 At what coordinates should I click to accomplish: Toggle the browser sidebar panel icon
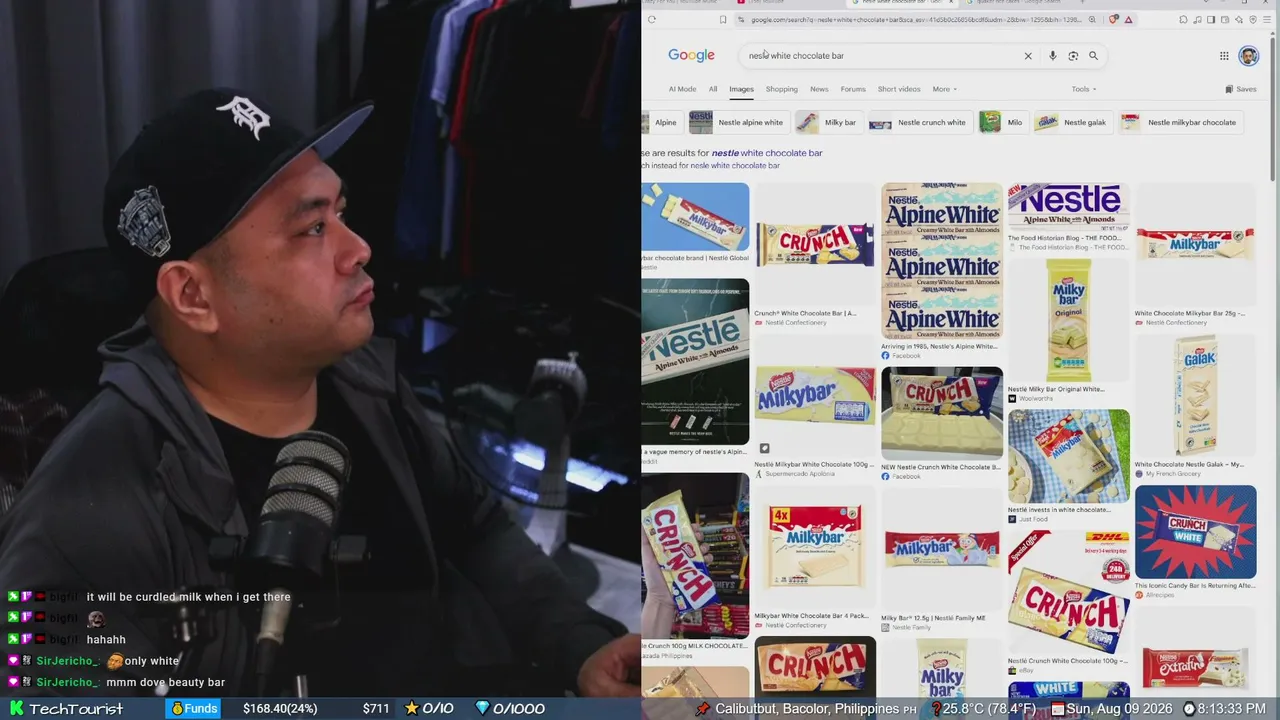(1211, 19)
